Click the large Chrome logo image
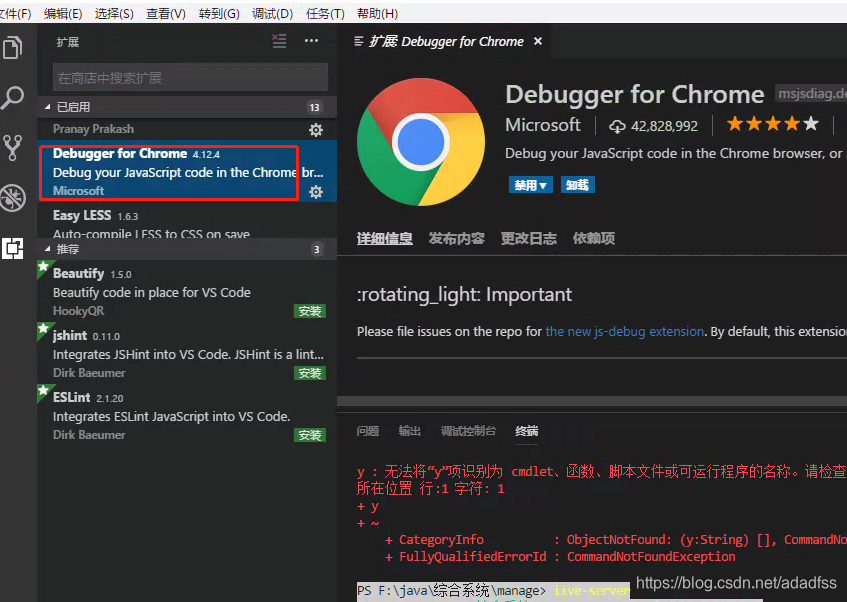This screenshot has width=847, height=602. 421,142
